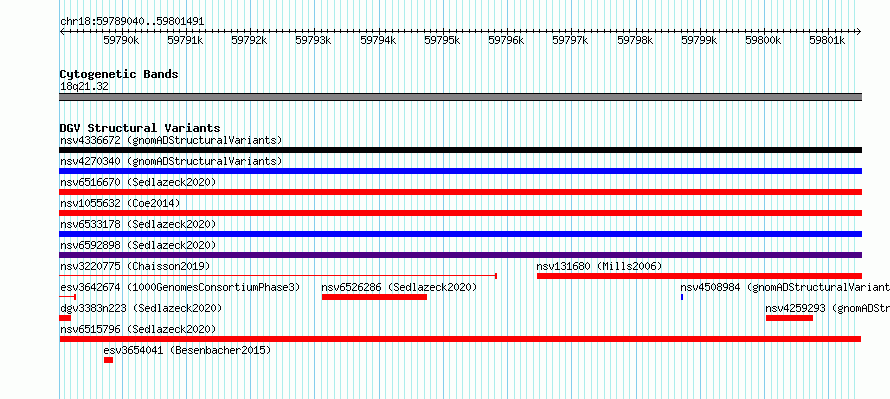Click the Cytogenetic Bands track title
This screenshot has height=399, width=890.
pos(119,74)
